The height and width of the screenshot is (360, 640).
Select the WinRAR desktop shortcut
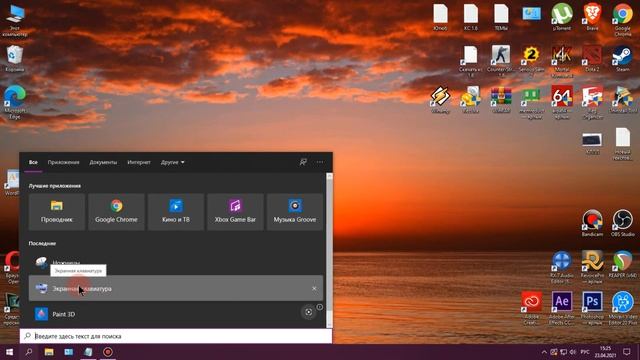click(501, 99)
